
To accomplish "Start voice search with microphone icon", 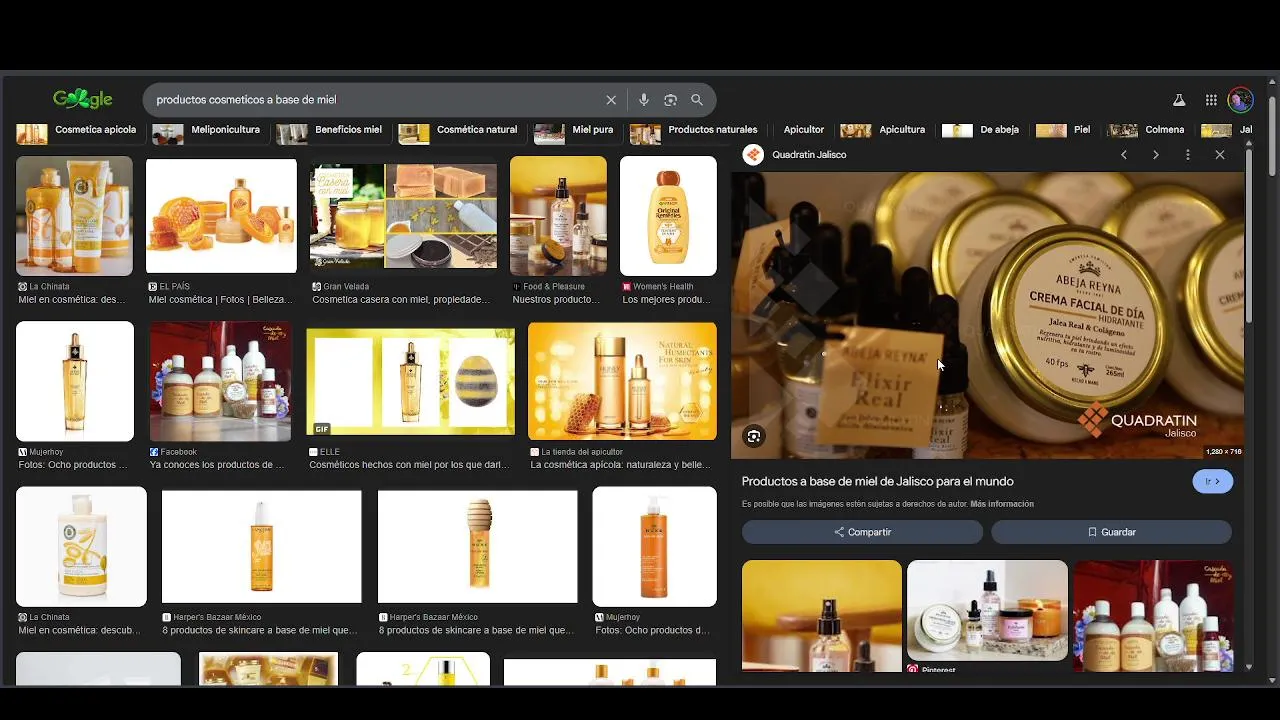I will 643,100.
